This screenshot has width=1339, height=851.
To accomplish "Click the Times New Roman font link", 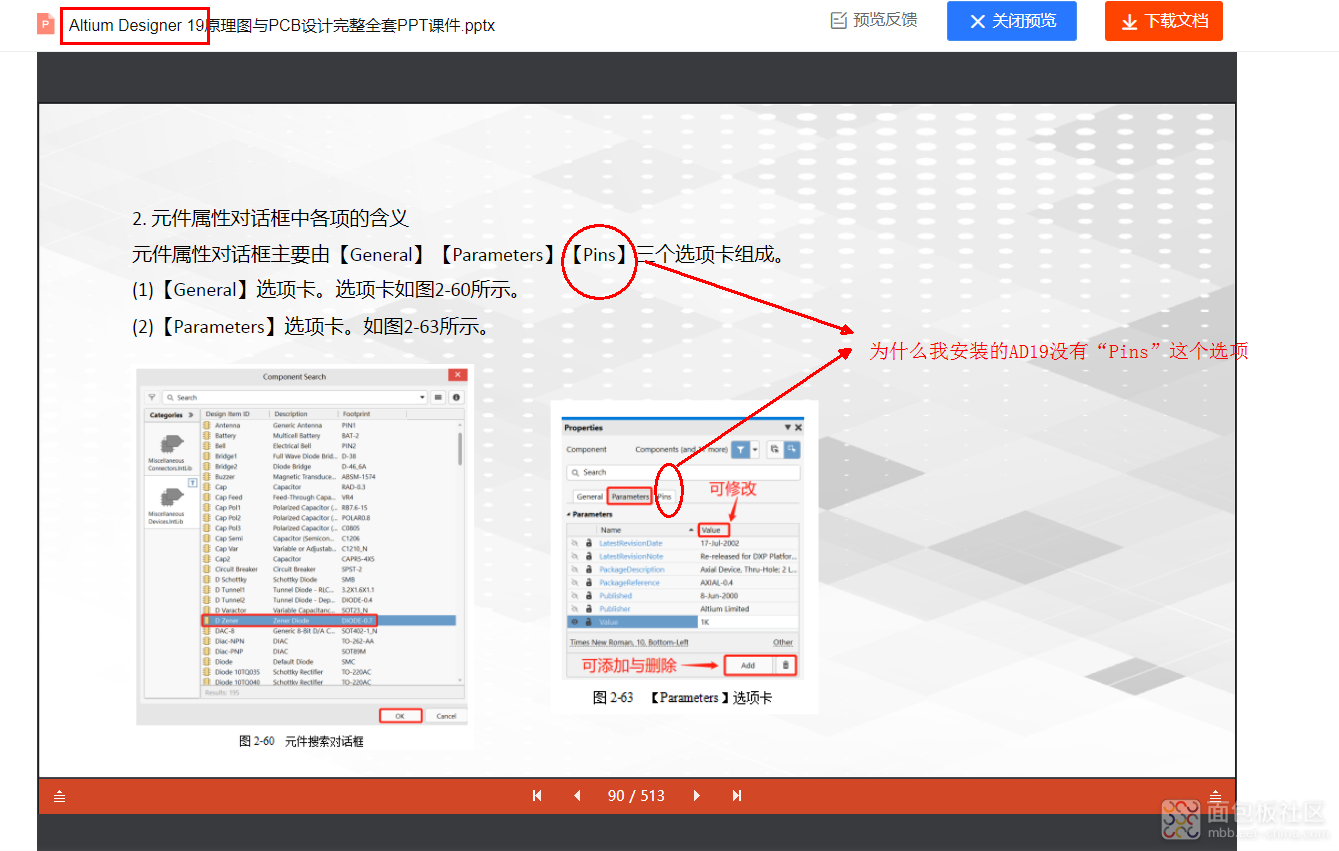I will [629, 642].
